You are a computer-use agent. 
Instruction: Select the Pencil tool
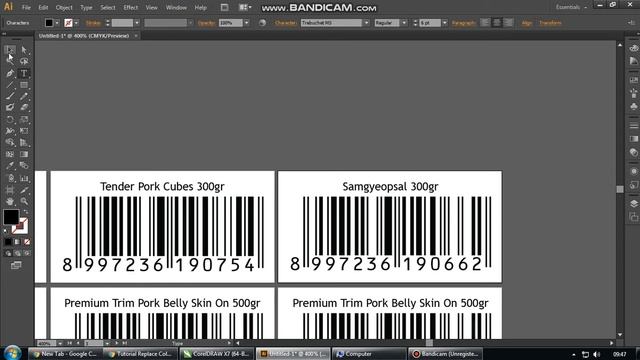tap(24, 96)
